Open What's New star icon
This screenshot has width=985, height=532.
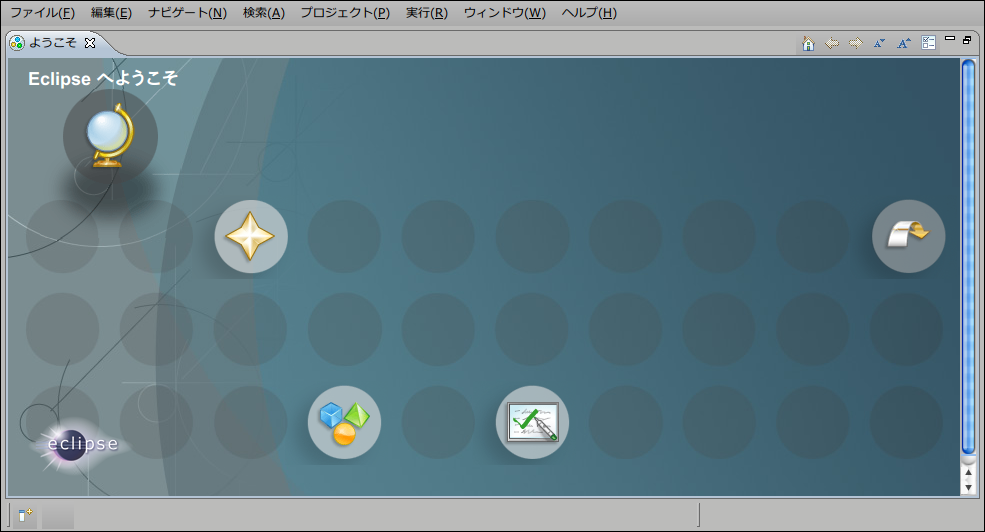251,236
